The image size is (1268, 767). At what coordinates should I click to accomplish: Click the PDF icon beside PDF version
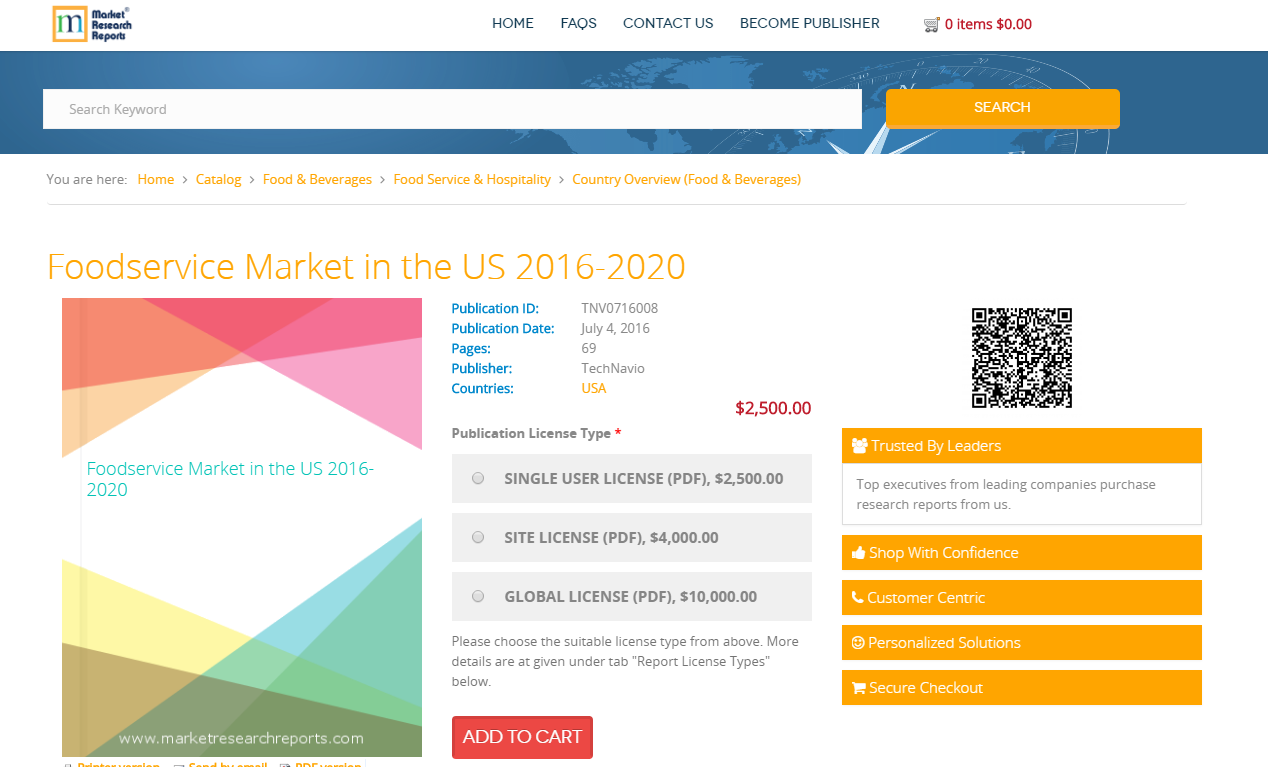pos(287,765)
